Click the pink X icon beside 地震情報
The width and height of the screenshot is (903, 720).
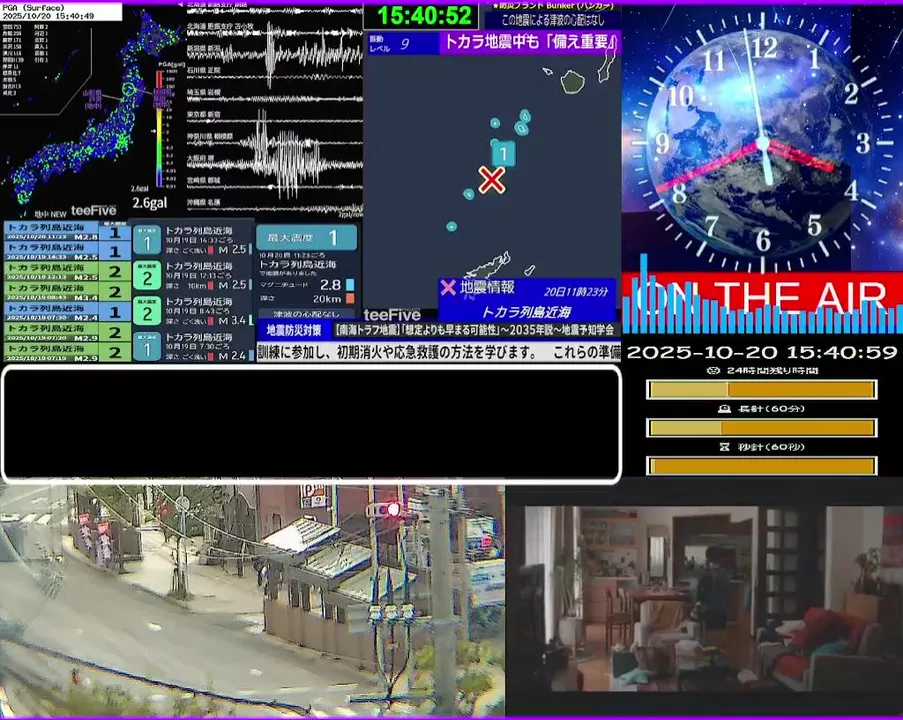447,287
